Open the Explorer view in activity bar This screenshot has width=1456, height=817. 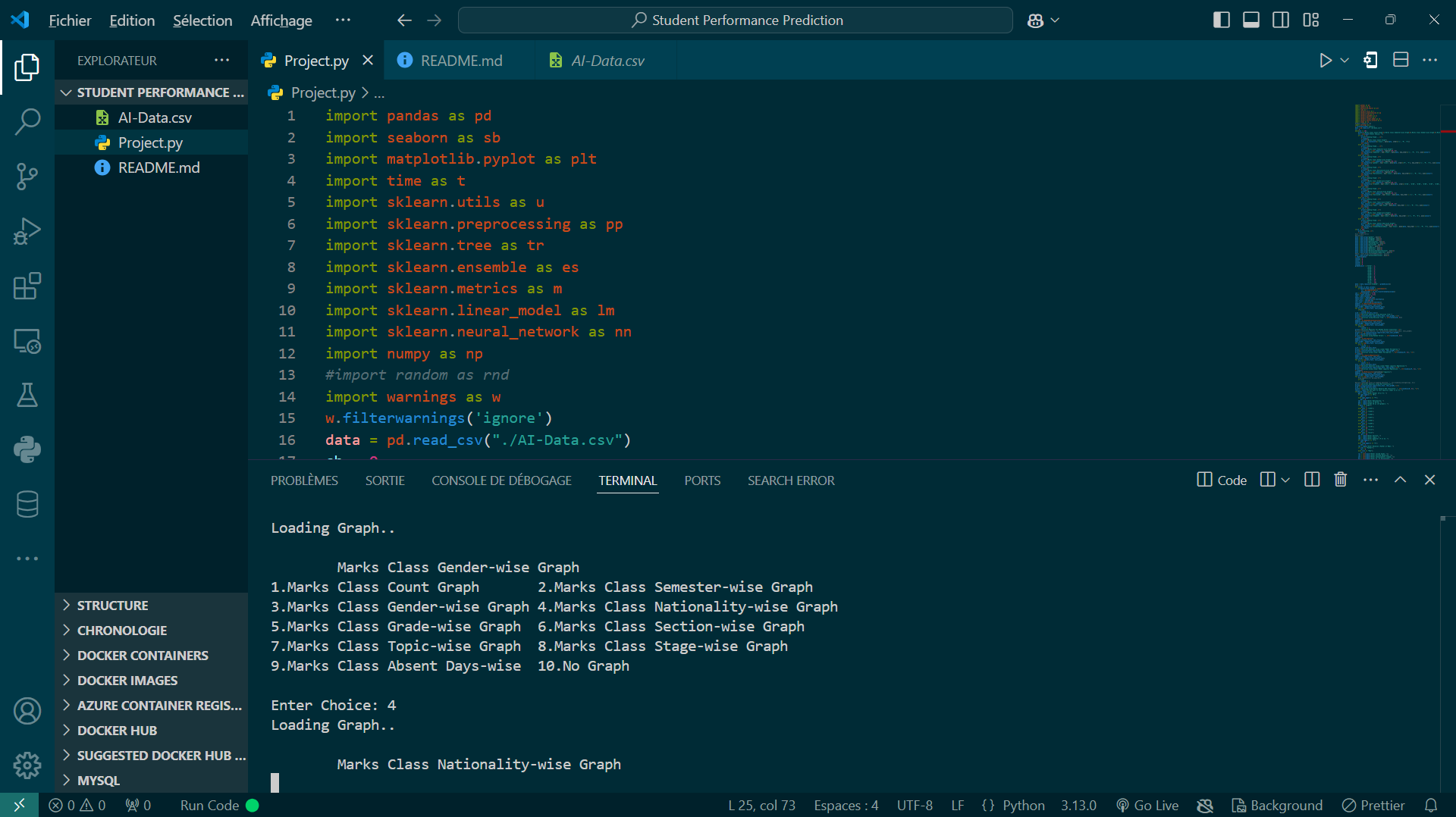27,67
